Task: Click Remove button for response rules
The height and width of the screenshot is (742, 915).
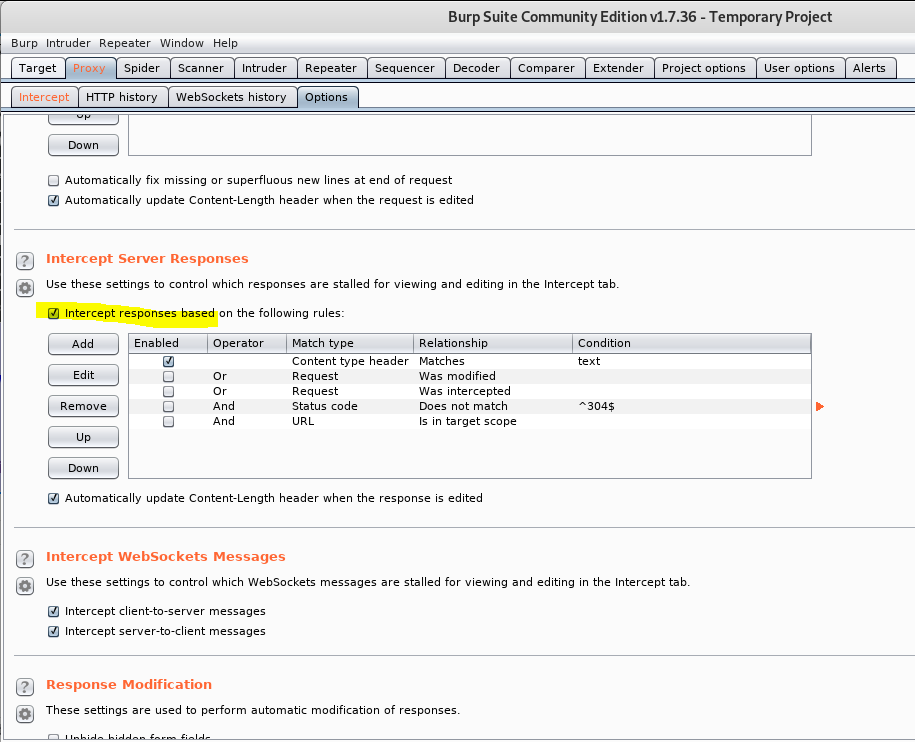Action: (83, 406)
